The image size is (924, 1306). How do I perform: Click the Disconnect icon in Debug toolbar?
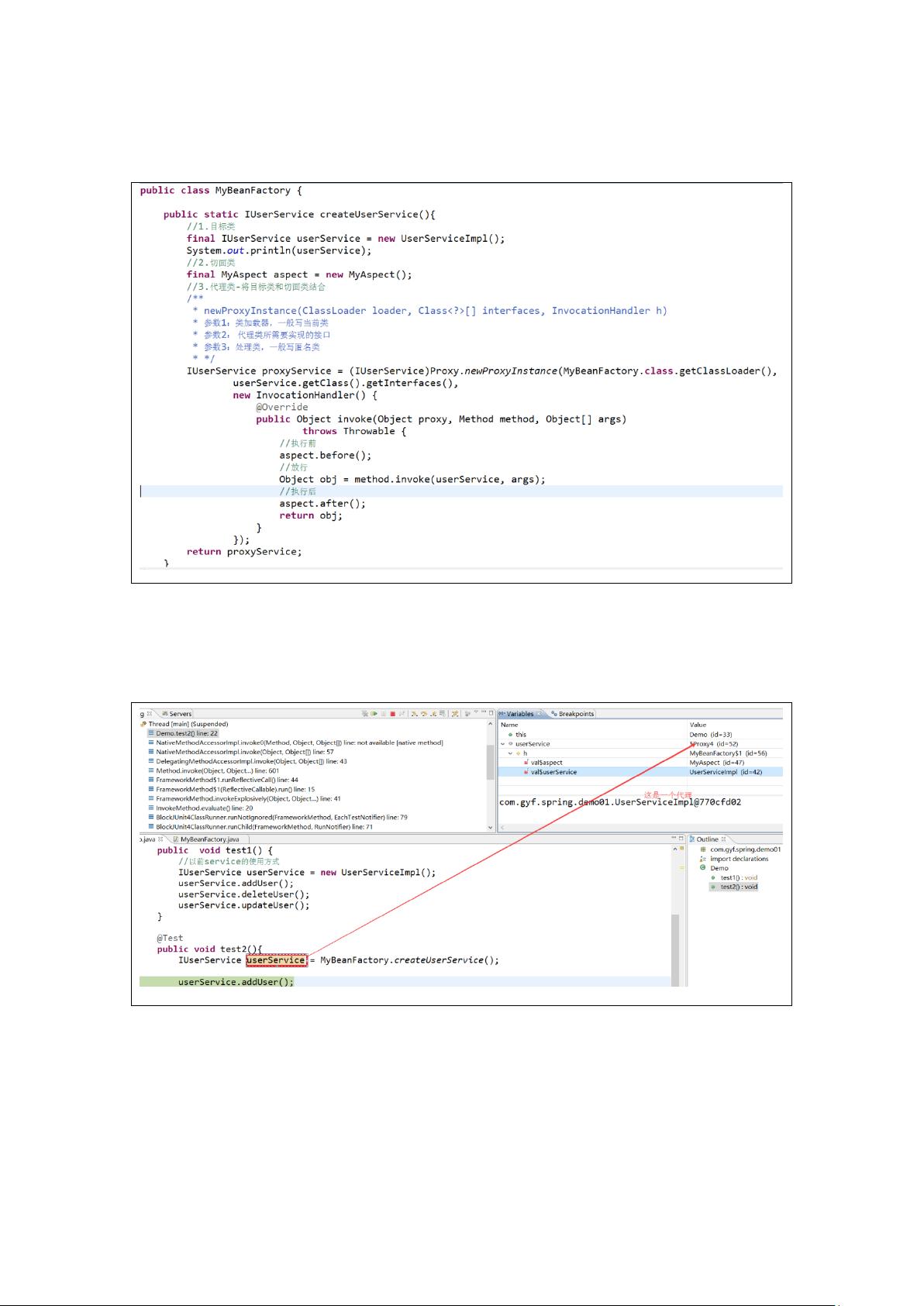pos(402,713)
